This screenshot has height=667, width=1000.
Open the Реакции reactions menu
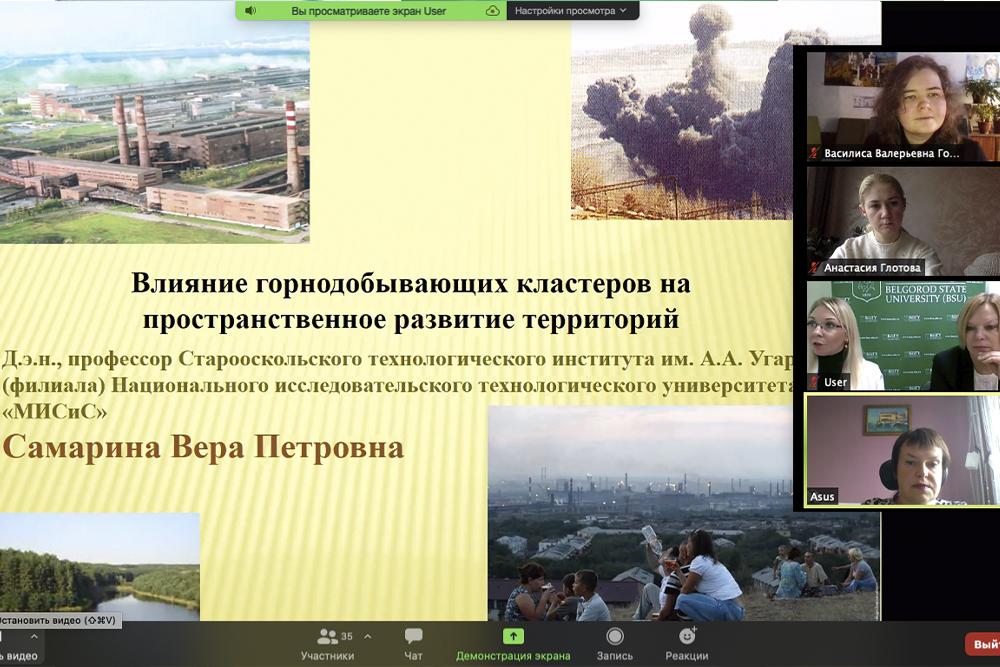click(687, 643)
